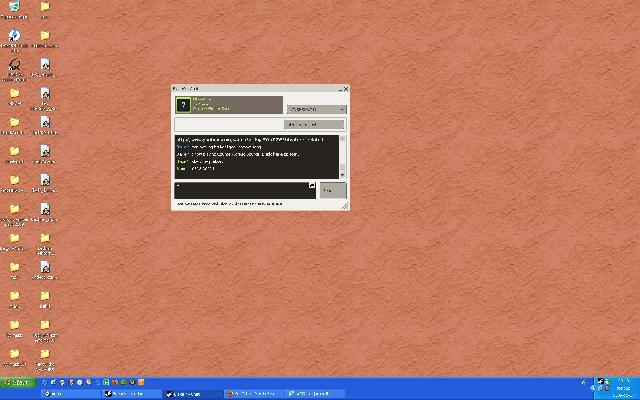The height and width of the screenshot is (400, 640).
Task: Click the emoticon icon in the message box corner
Action: tap(312, 186)
